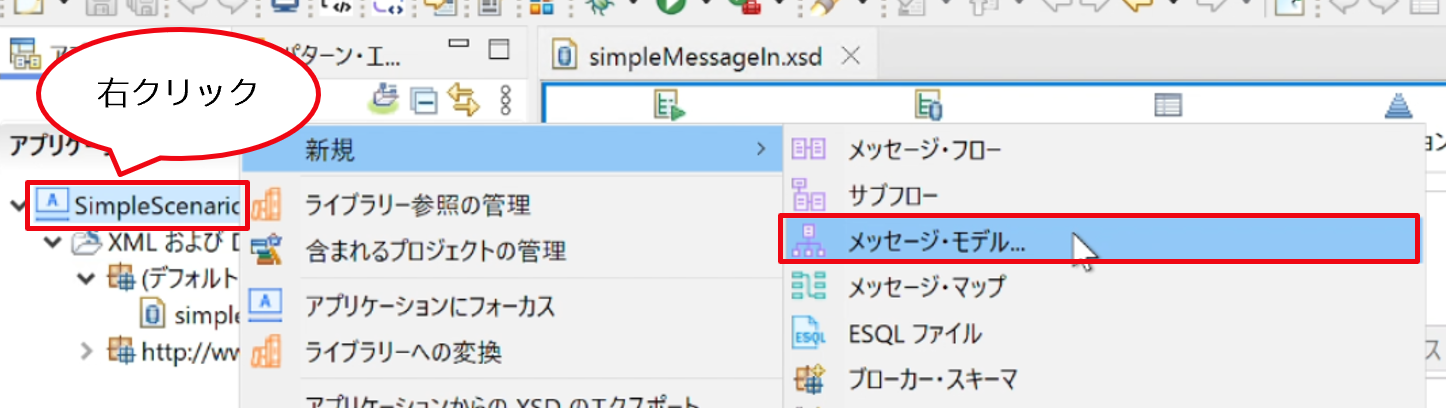Close the simpleMessageIn.xsd tab

pyautogui.click(x=851, y=56)
